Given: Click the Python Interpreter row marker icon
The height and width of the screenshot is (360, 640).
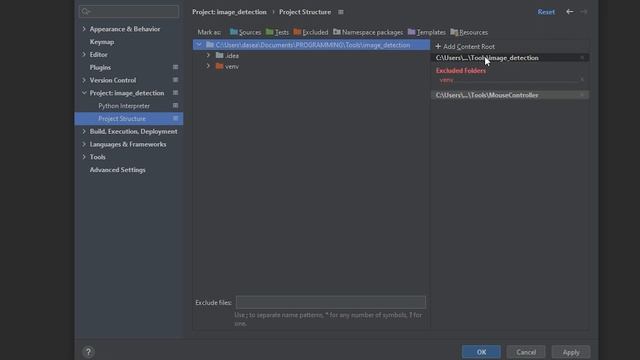Looking at the screenshot, I should (175, 106).
